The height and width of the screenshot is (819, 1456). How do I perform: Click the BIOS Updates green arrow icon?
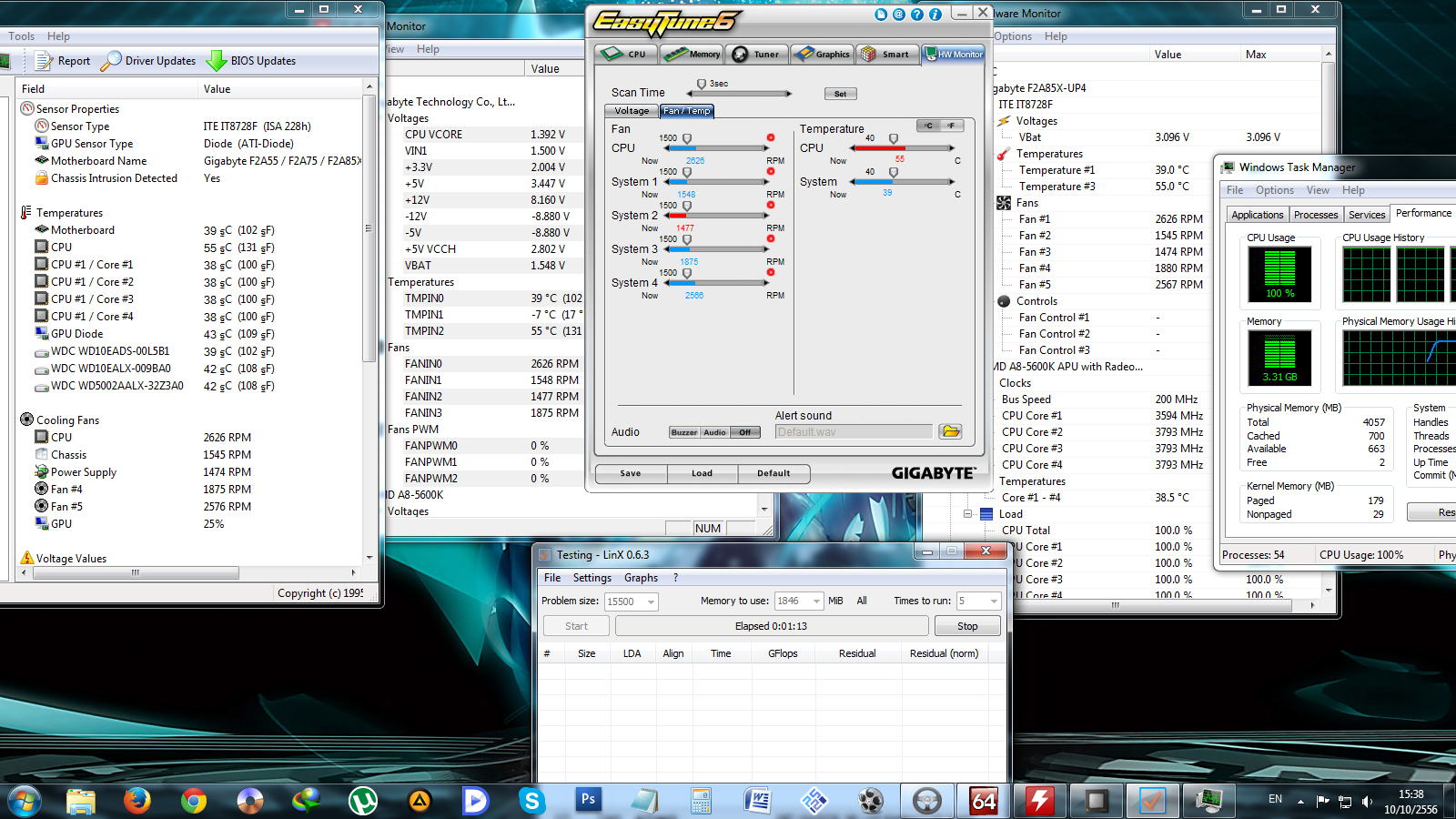[x=217, y=61]
